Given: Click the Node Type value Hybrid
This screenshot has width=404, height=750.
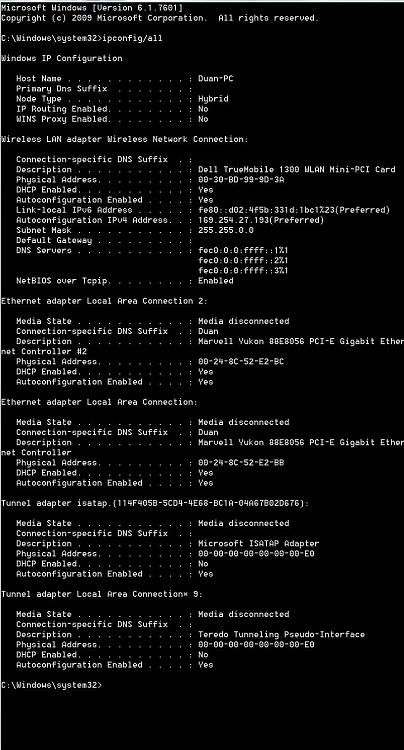Looking at the screenshot, I should pyautogui.click(x=213, y=99).
